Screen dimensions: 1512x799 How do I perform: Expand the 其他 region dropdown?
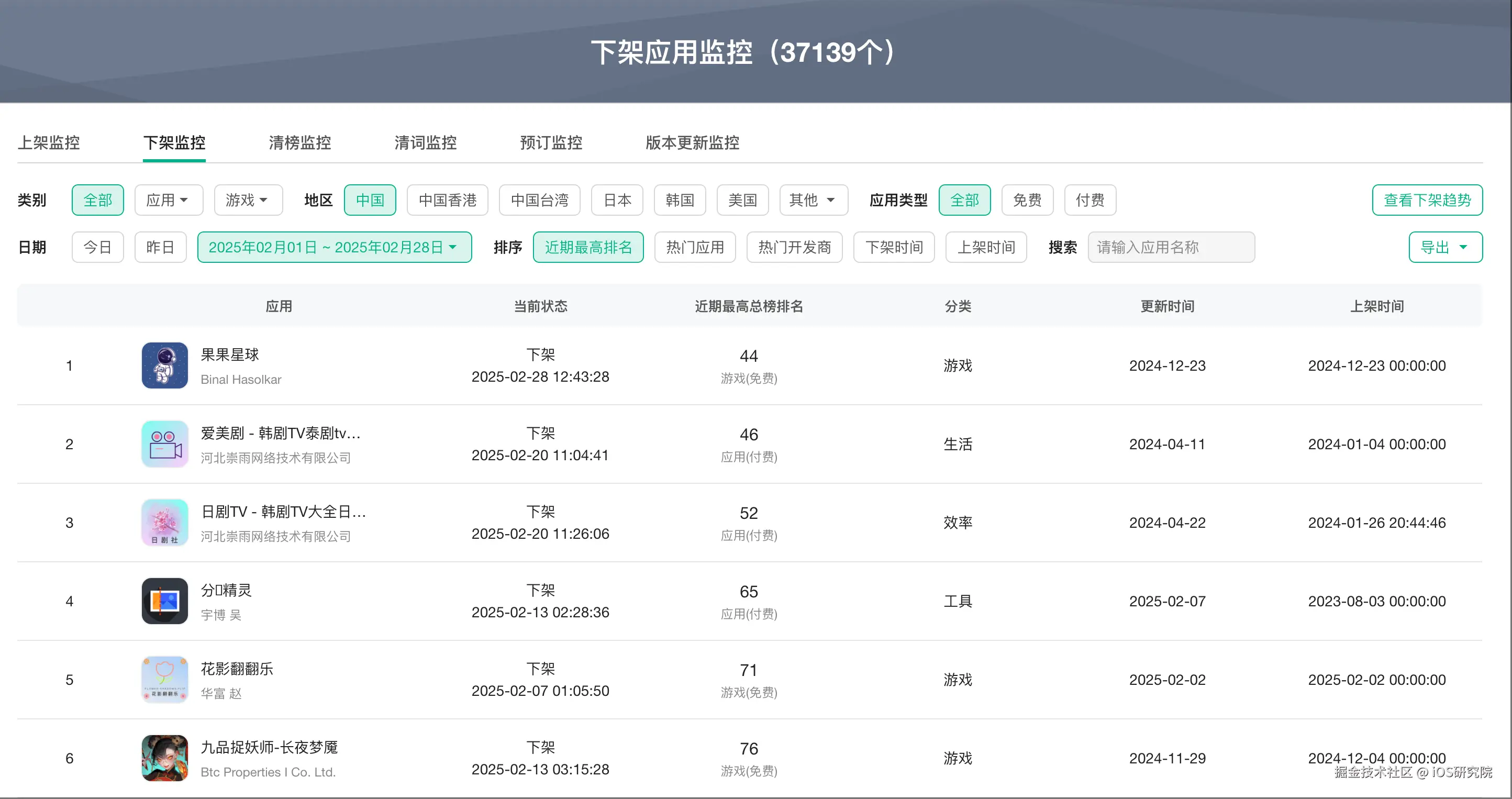[x=813, y=199]
